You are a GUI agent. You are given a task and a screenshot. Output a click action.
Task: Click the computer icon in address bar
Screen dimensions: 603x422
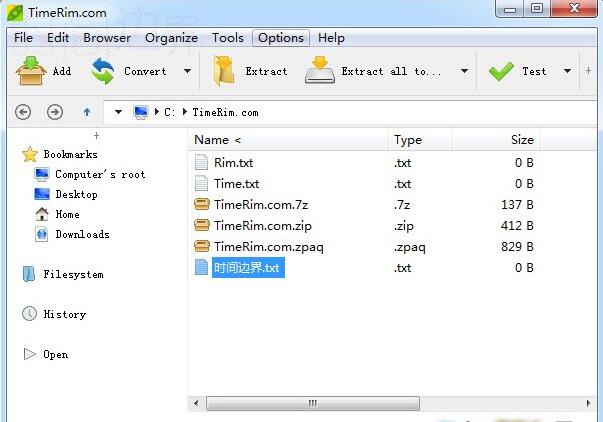(141, 112)
